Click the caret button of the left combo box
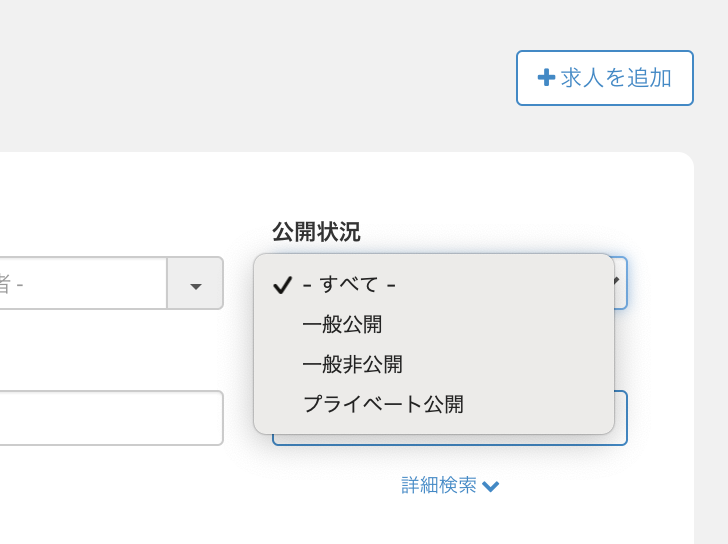This screenshot has height=544, width=728. pyautogui.click(x=195, y=284)
